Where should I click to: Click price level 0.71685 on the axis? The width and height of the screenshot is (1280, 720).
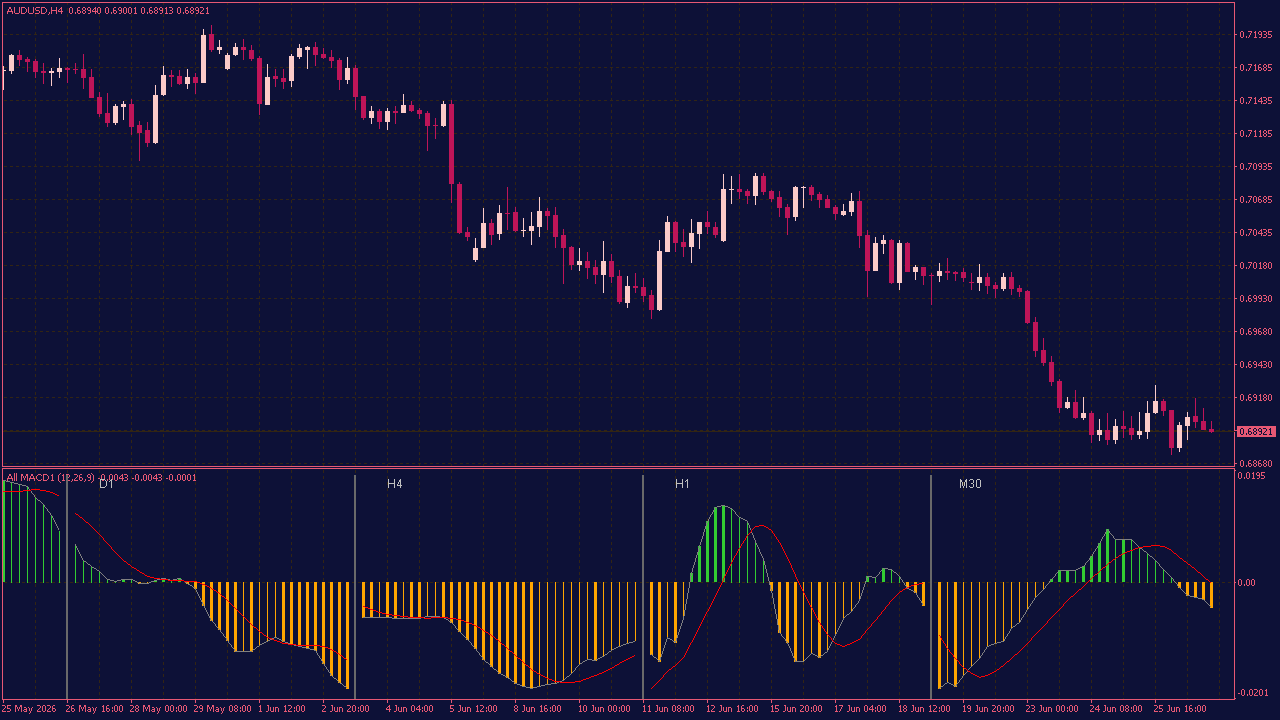pos(1256,68)
